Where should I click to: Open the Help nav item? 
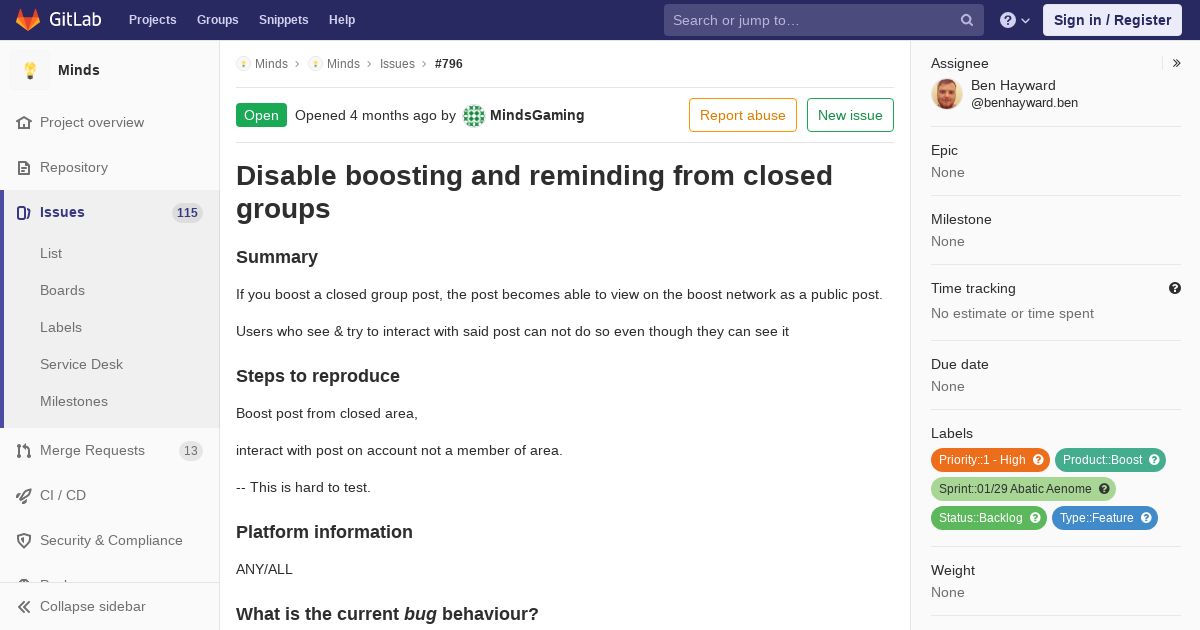tap(342, 20)
